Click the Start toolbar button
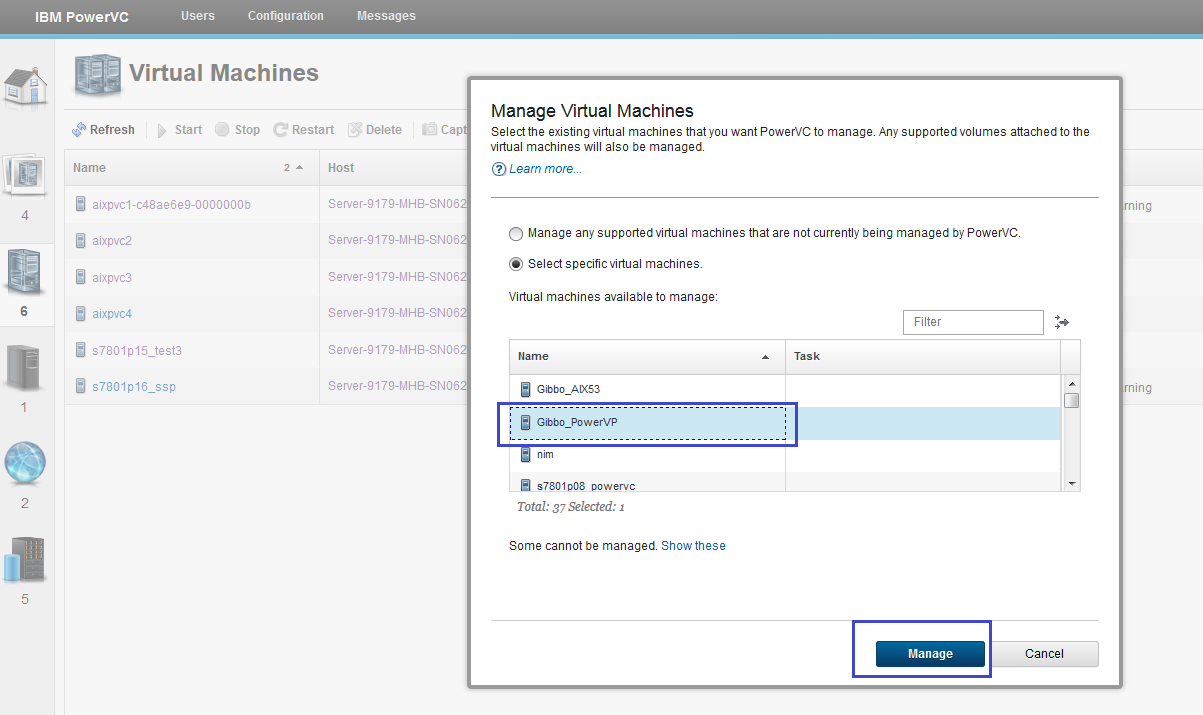The height and width of the screenshot is (715, 1203). tap(179, 130)
